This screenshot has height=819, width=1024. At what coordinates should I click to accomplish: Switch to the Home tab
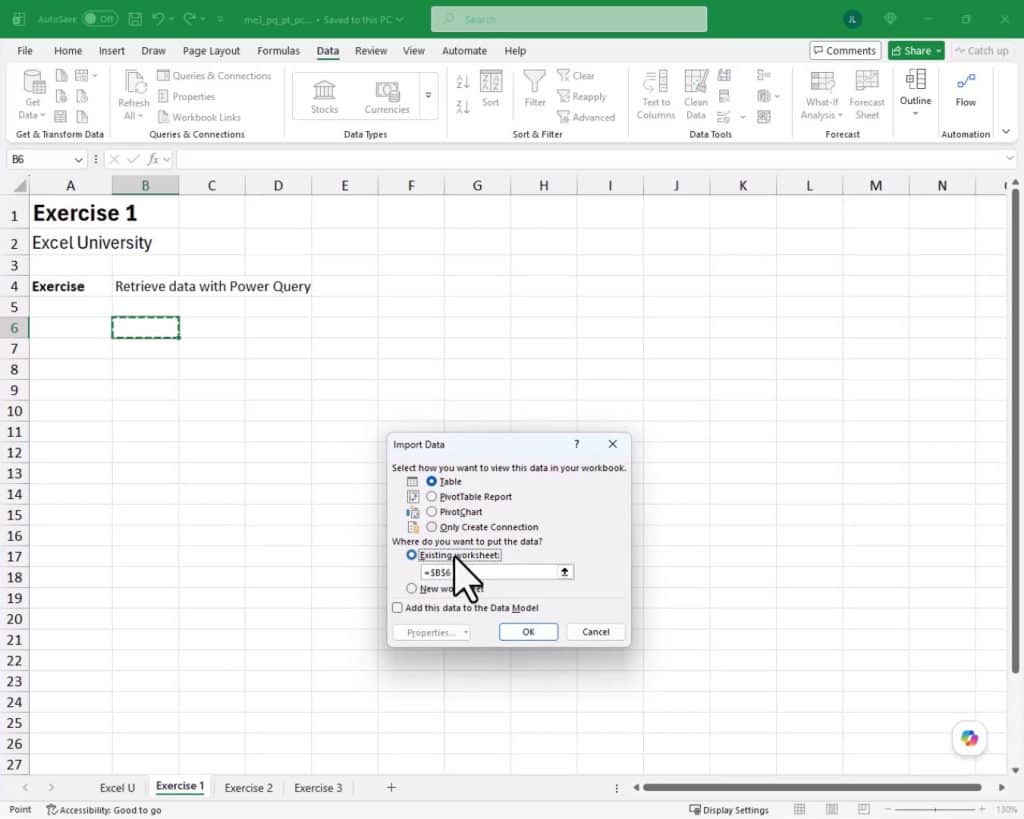68,50
